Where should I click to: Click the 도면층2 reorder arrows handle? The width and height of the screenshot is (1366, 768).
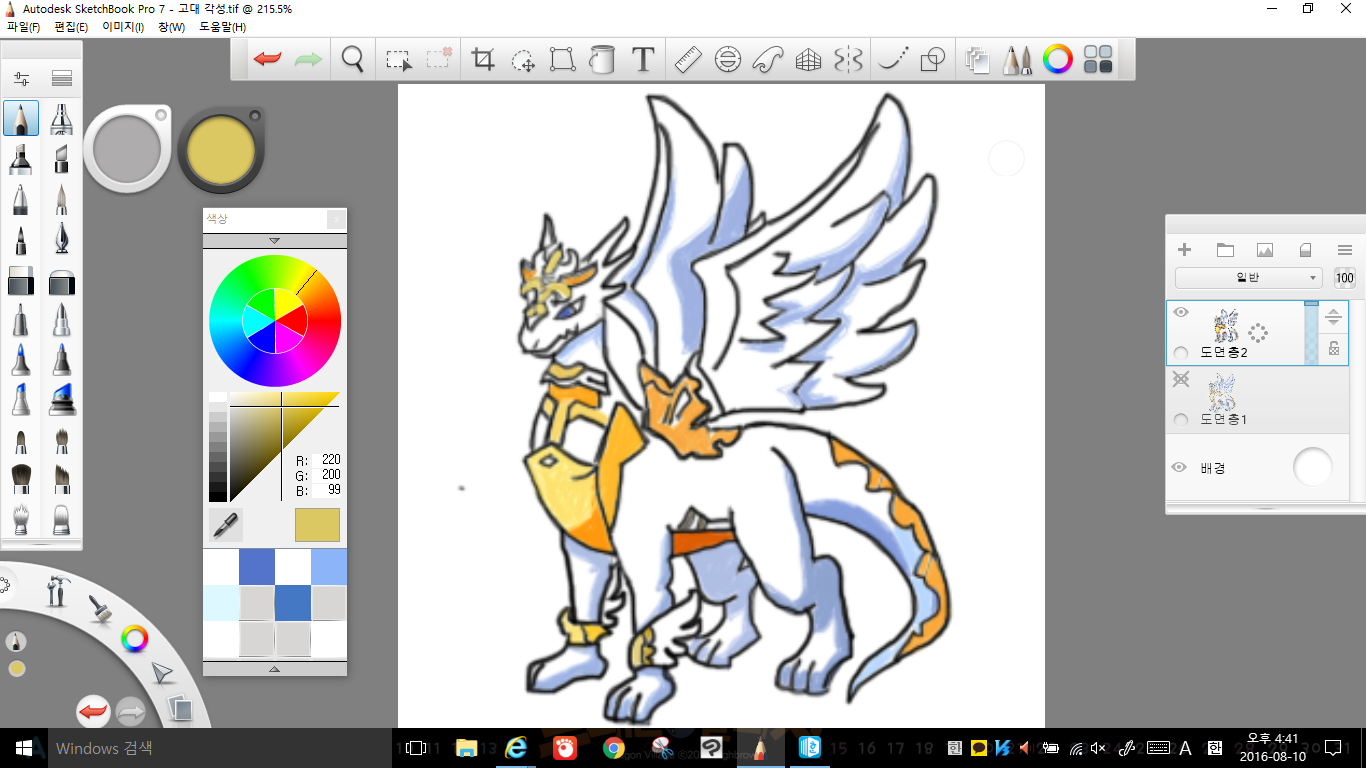click(x=1333, y=317)
